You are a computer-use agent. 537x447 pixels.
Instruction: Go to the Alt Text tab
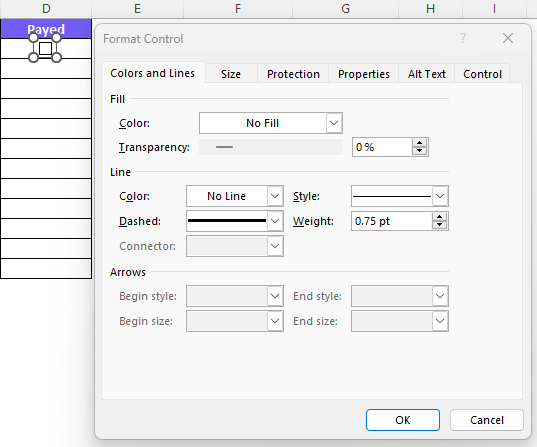(x=427, y=74)
